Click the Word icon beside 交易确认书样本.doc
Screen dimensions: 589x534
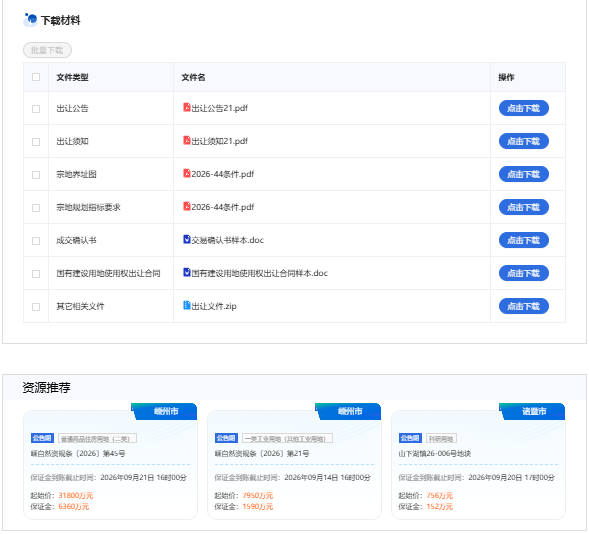(x=187, y=239)
